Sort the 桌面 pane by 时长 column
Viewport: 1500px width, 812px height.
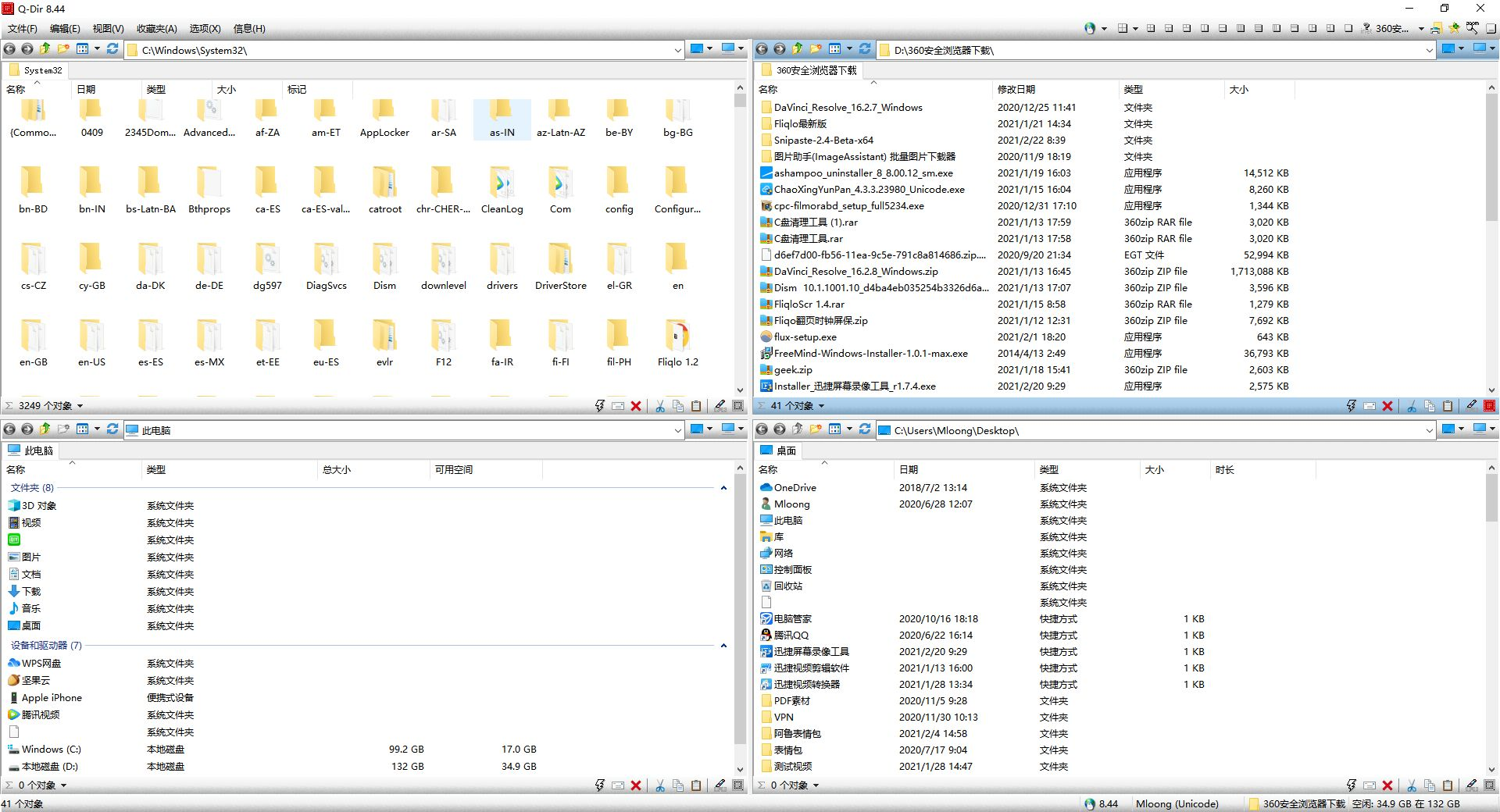[x=1262, y=470]
